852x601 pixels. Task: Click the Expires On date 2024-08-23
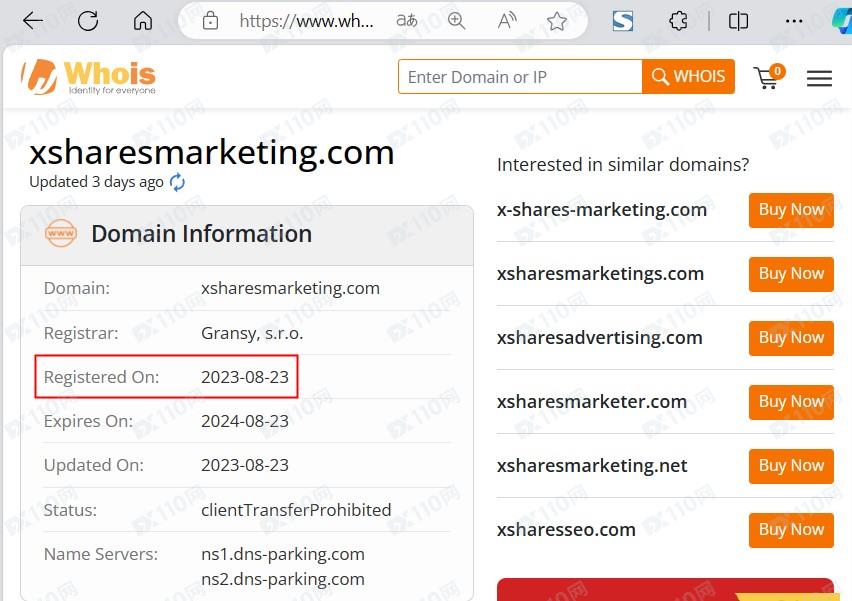tap(245, 421)
